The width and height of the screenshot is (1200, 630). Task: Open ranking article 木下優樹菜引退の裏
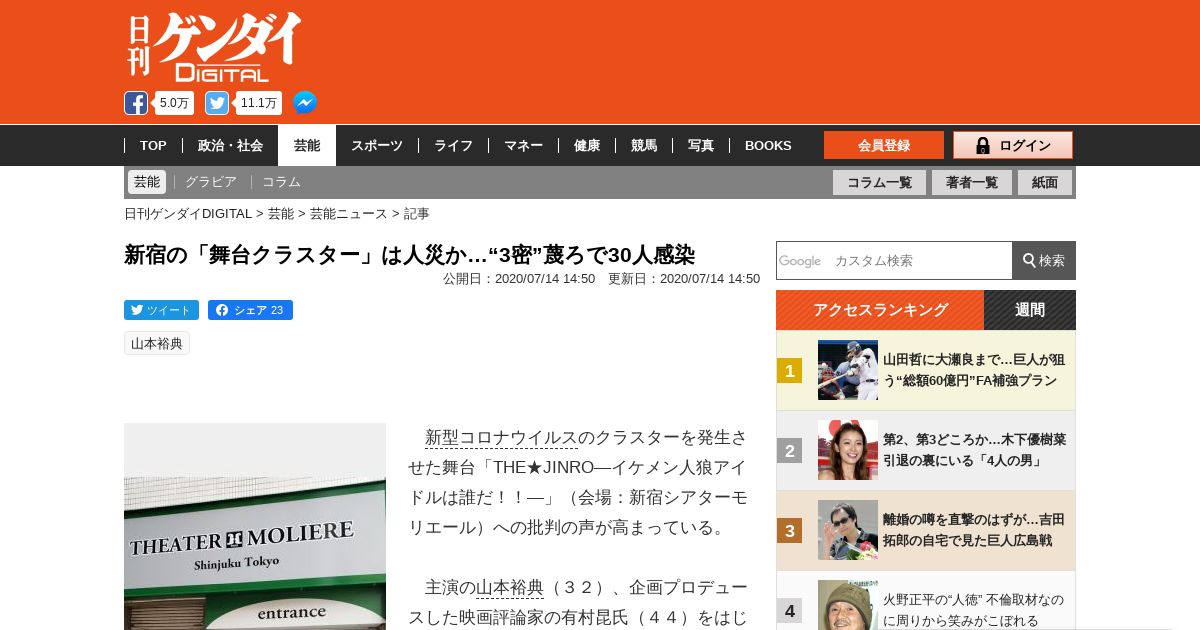[974, 450]
